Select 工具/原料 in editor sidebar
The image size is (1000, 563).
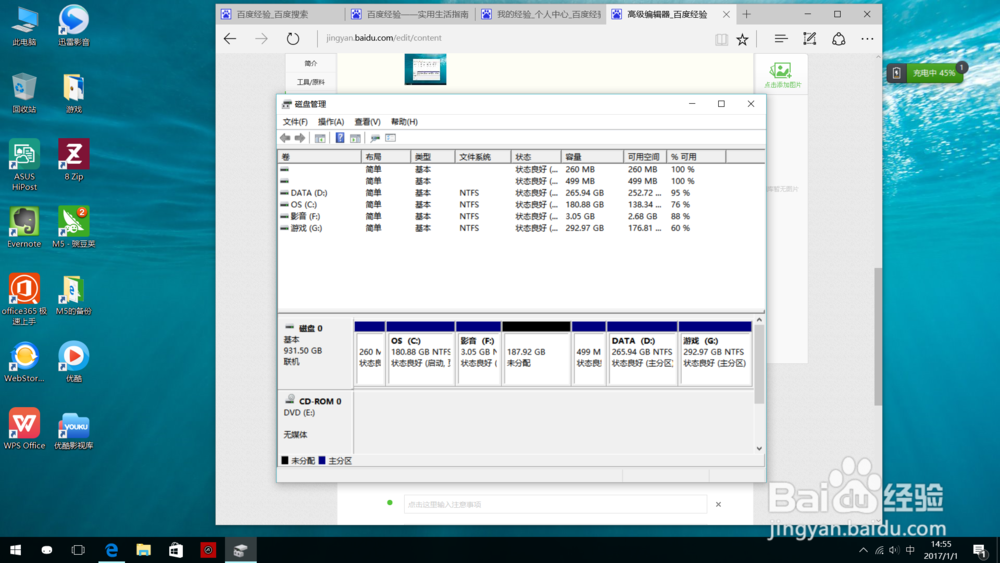(x=311, y=82)
